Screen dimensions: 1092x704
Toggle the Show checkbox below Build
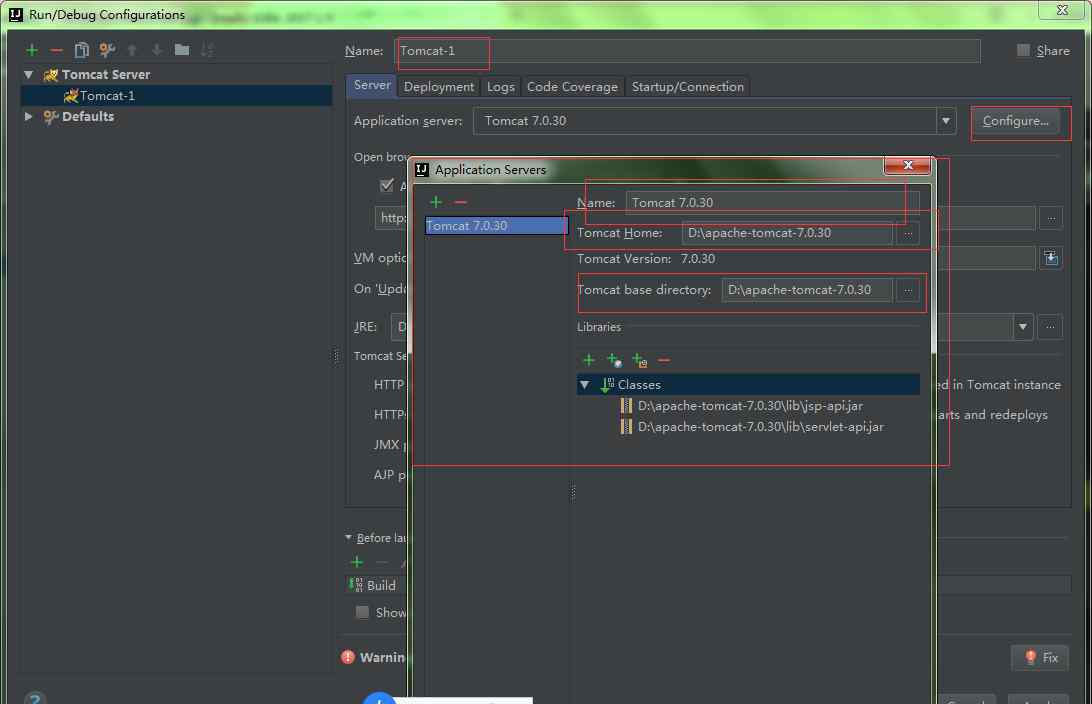coord(362,612)
